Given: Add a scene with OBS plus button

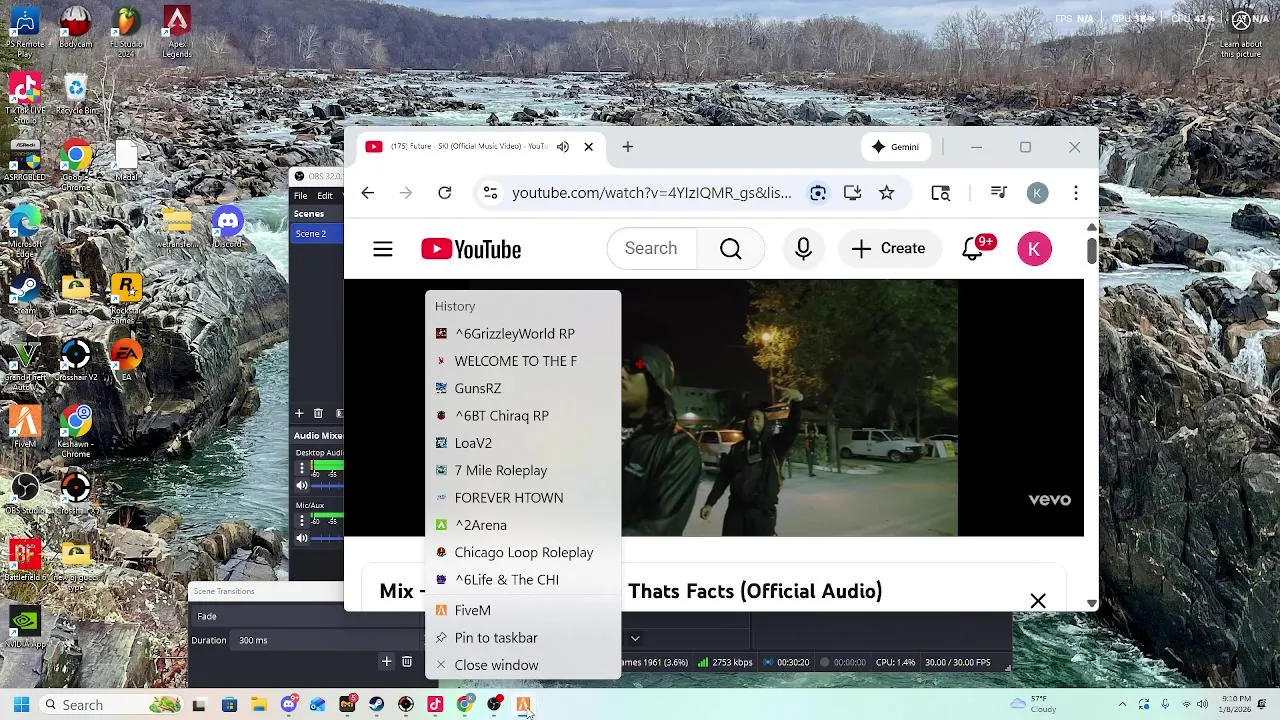Looking at the screenshot, I should point(299,413).
